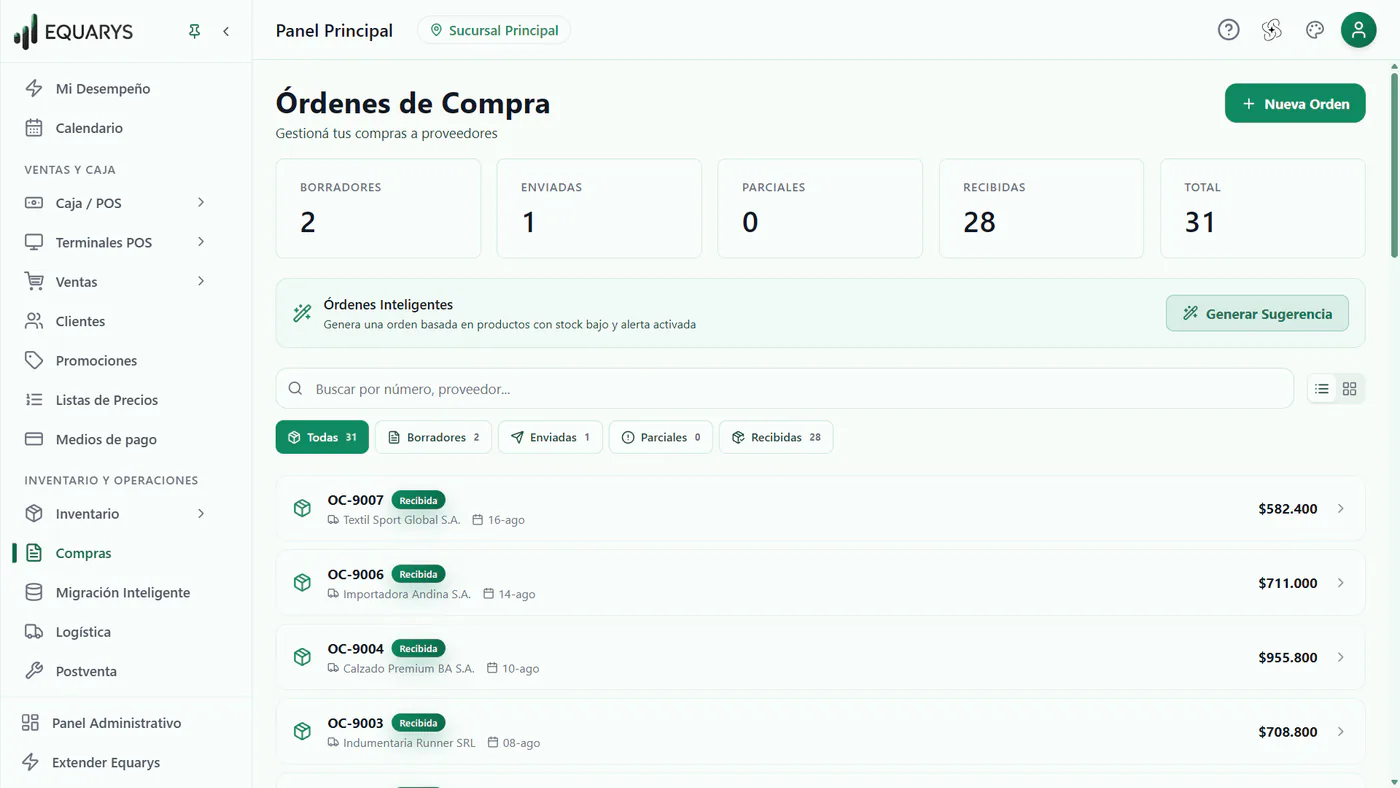This screenshot has height=788, width=1400.
Task: Expand the Ventas submenu
Action: coord(201,281)
